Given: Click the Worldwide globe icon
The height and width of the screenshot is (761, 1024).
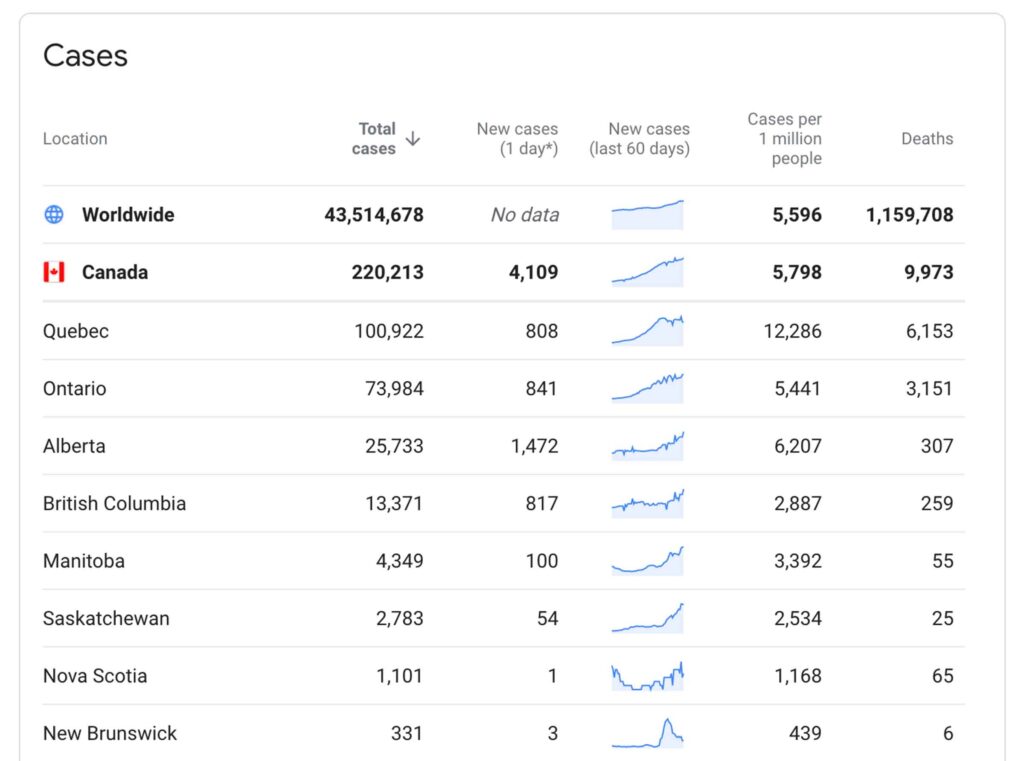Looking at the screenshot, I should (x=54, y=214).
